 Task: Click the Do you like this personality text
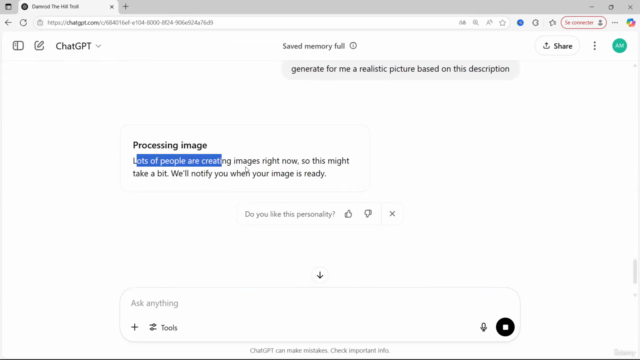pos(290,214)
